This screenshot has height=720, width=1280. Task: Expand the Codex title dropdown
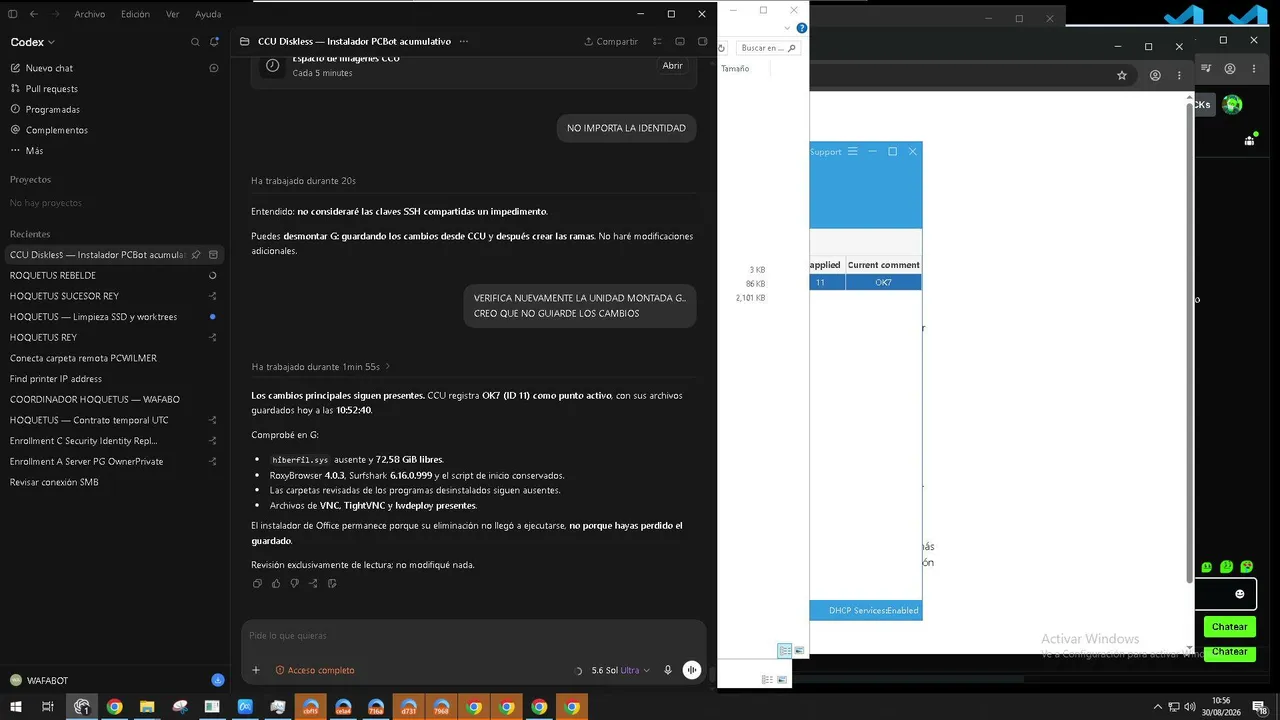(33, 42)
